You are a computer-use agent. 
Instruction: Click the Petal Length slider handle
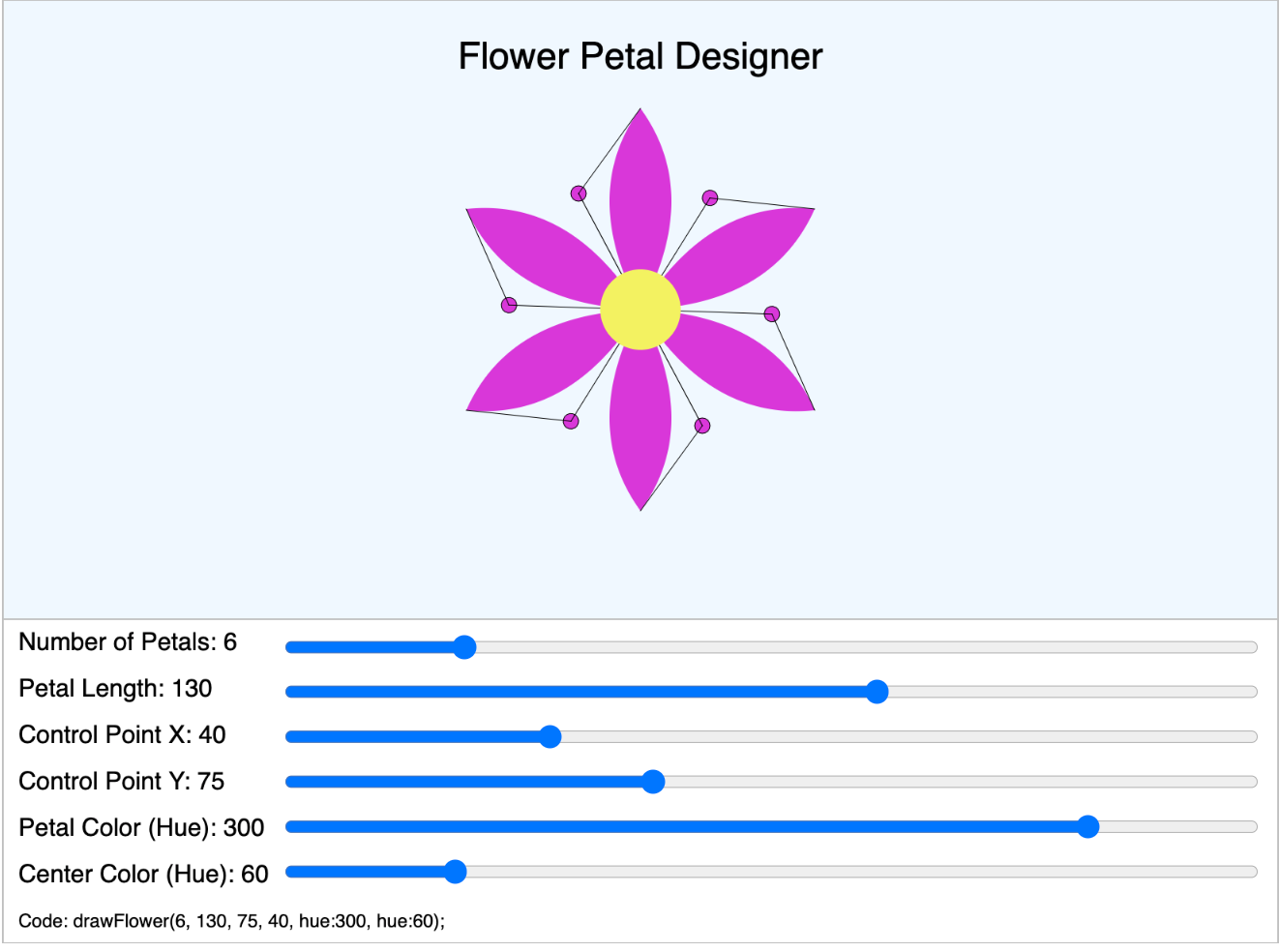tap(877, 690)
